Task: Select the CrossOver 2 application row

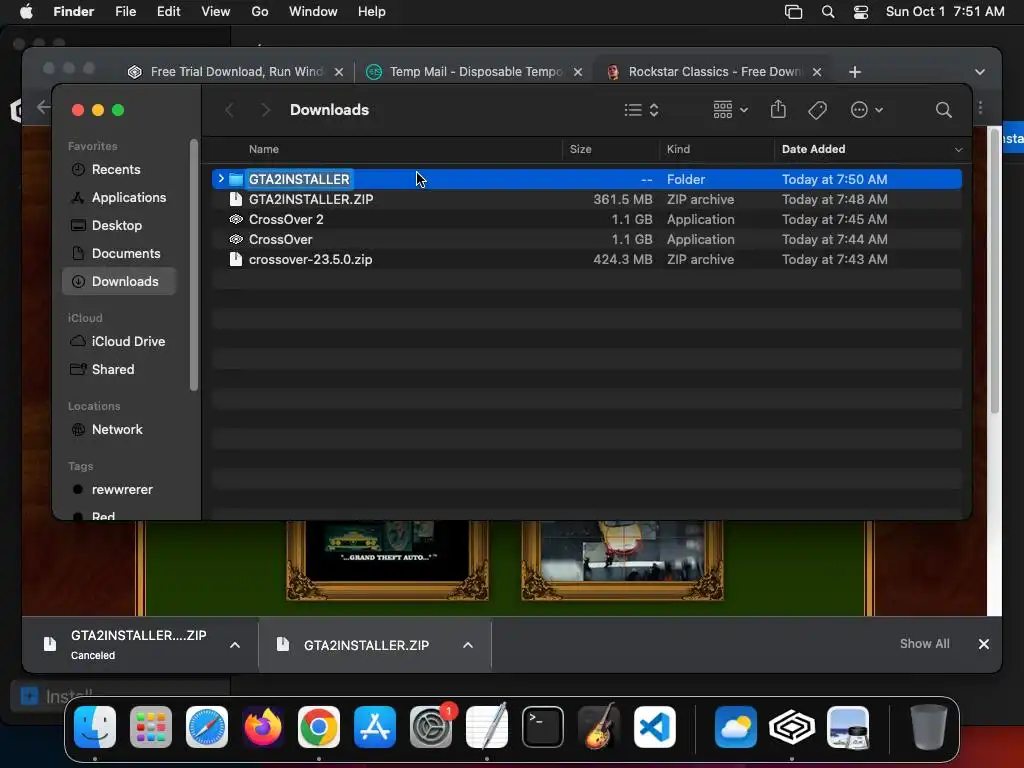Action: click(586, 219)
